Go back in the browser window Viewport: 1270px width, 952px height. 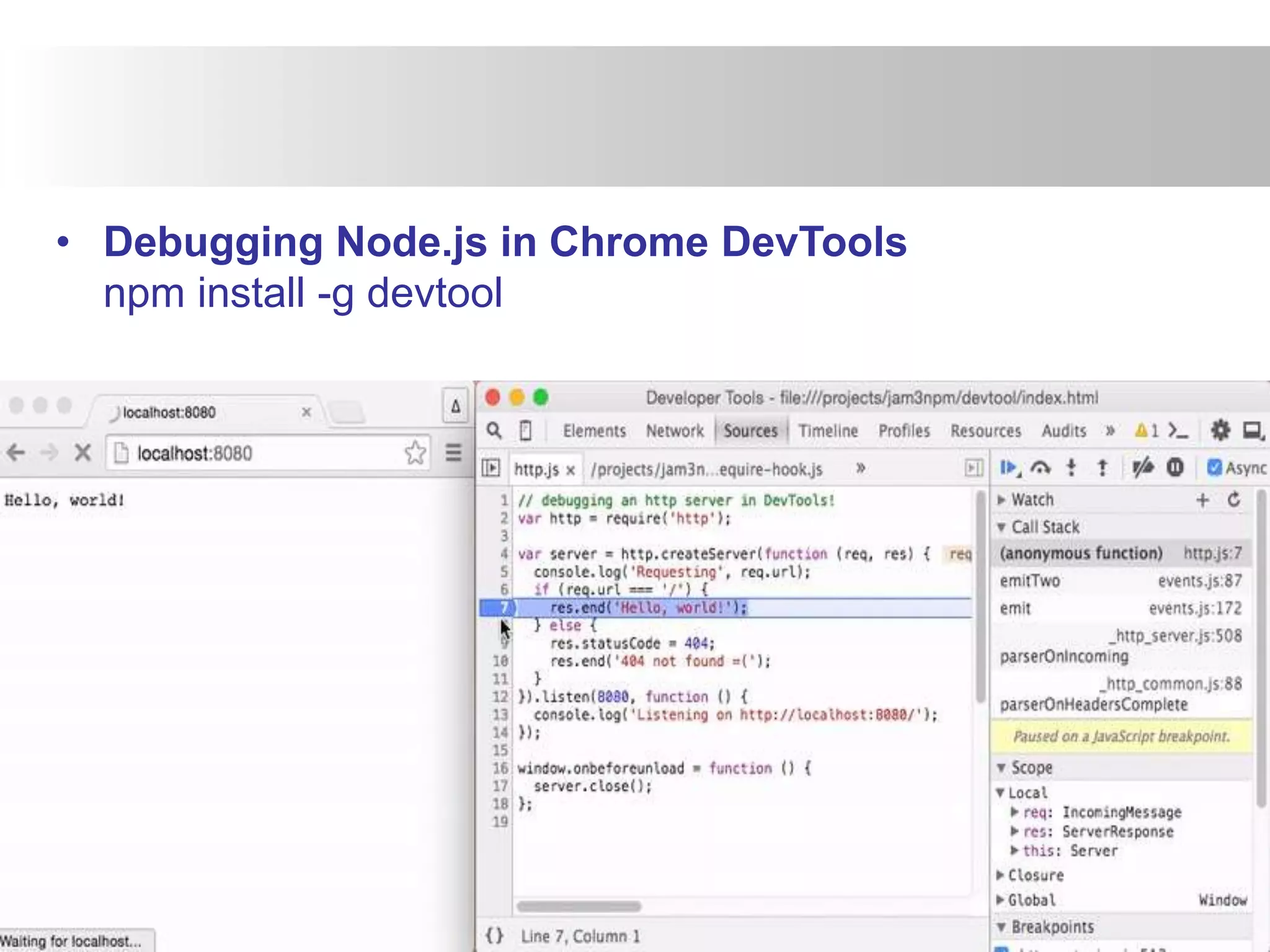click(x=16, y=453)
